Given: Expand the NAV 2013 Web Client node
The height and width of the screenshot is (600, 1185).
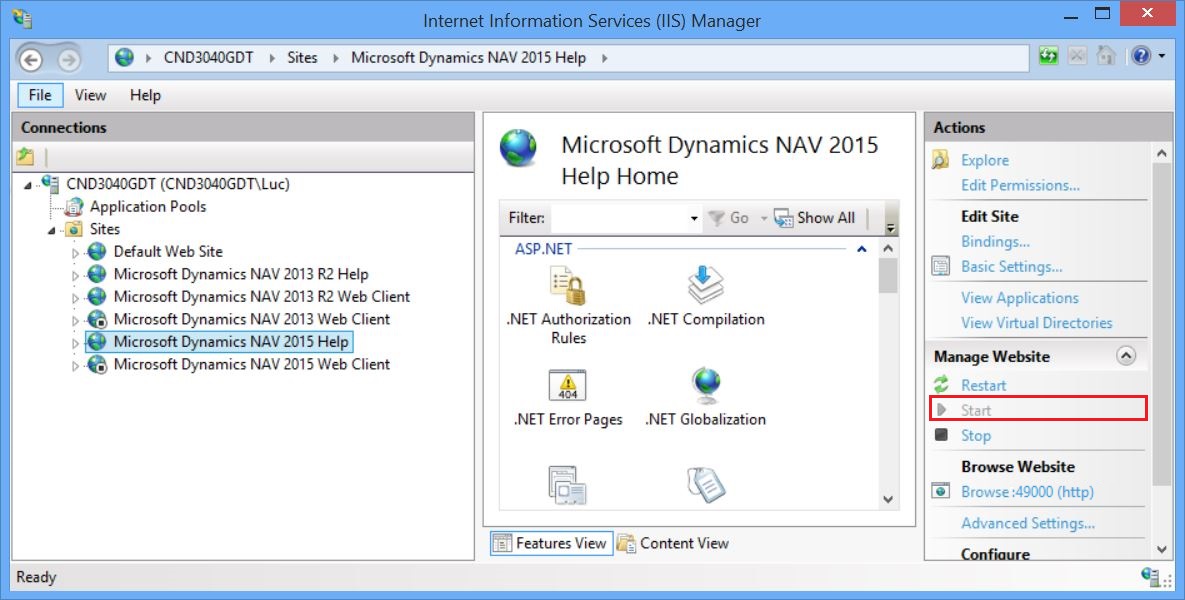Looking at the screenshot, I should pyautogui.click(x=75, y=321).
